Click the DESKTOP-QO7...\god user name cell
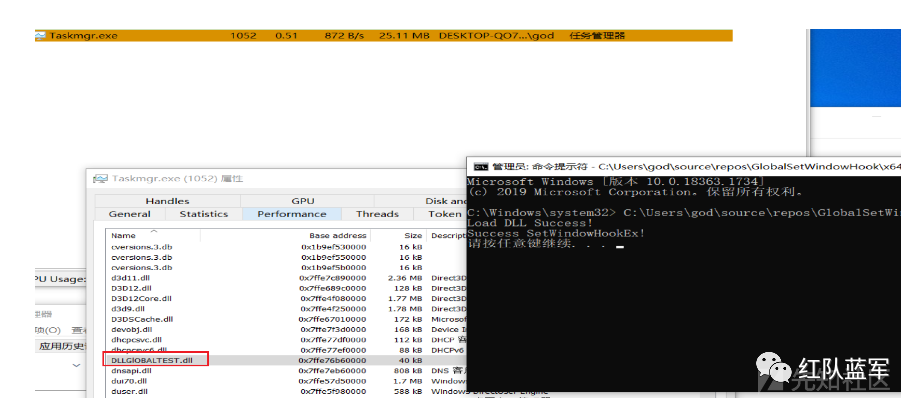Viewport: 920px width, 410px height. pyautogui.click(x=496, y=36)
